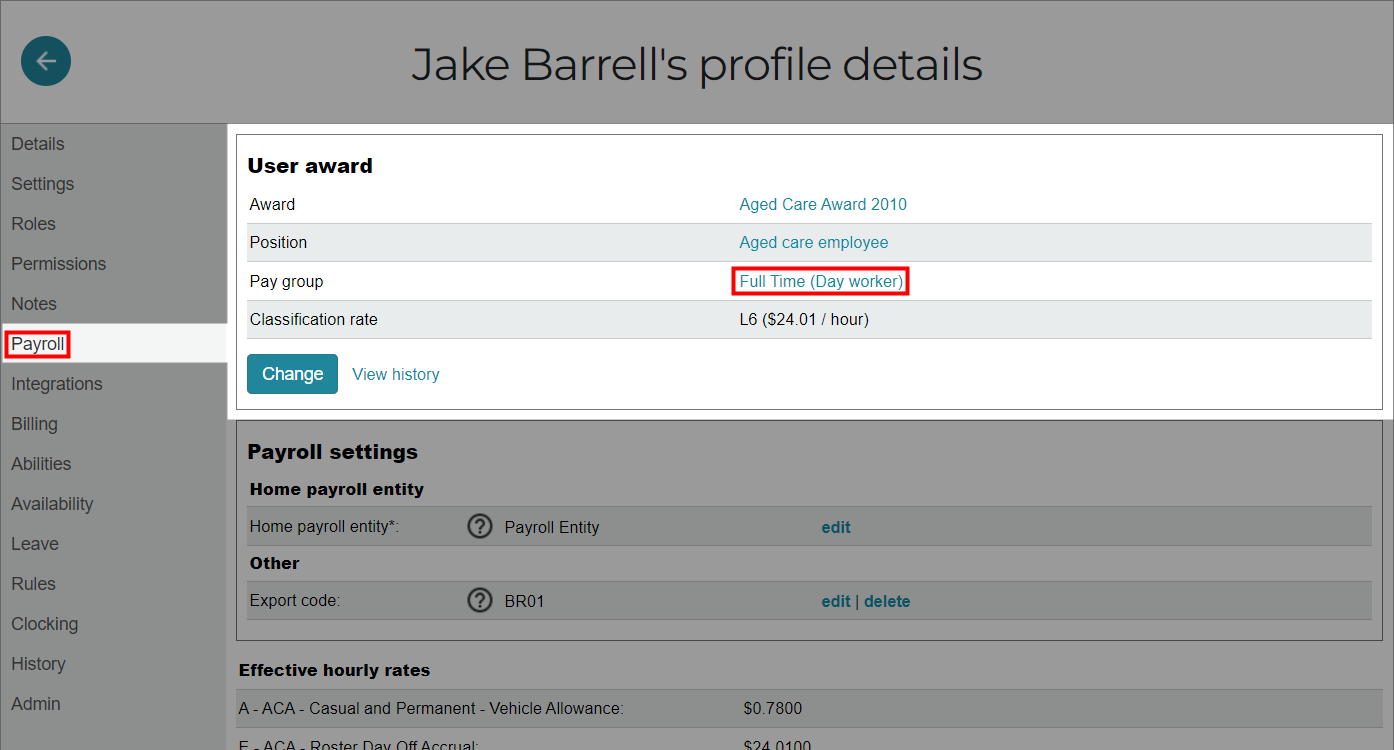
Task: Open the Permissions section
Action: [58, 263]
